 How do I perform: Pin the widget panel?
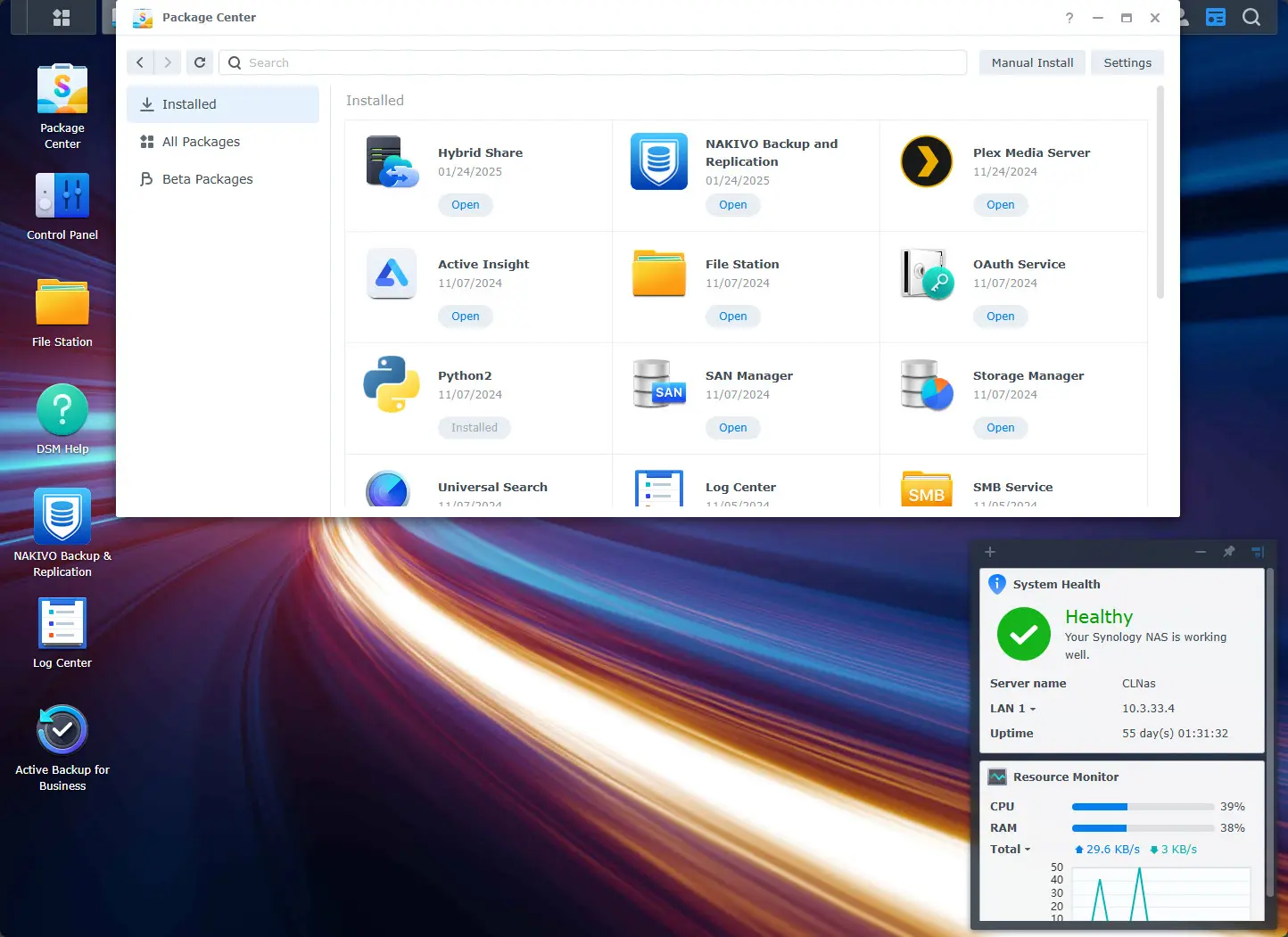(x=1229, y=552)
